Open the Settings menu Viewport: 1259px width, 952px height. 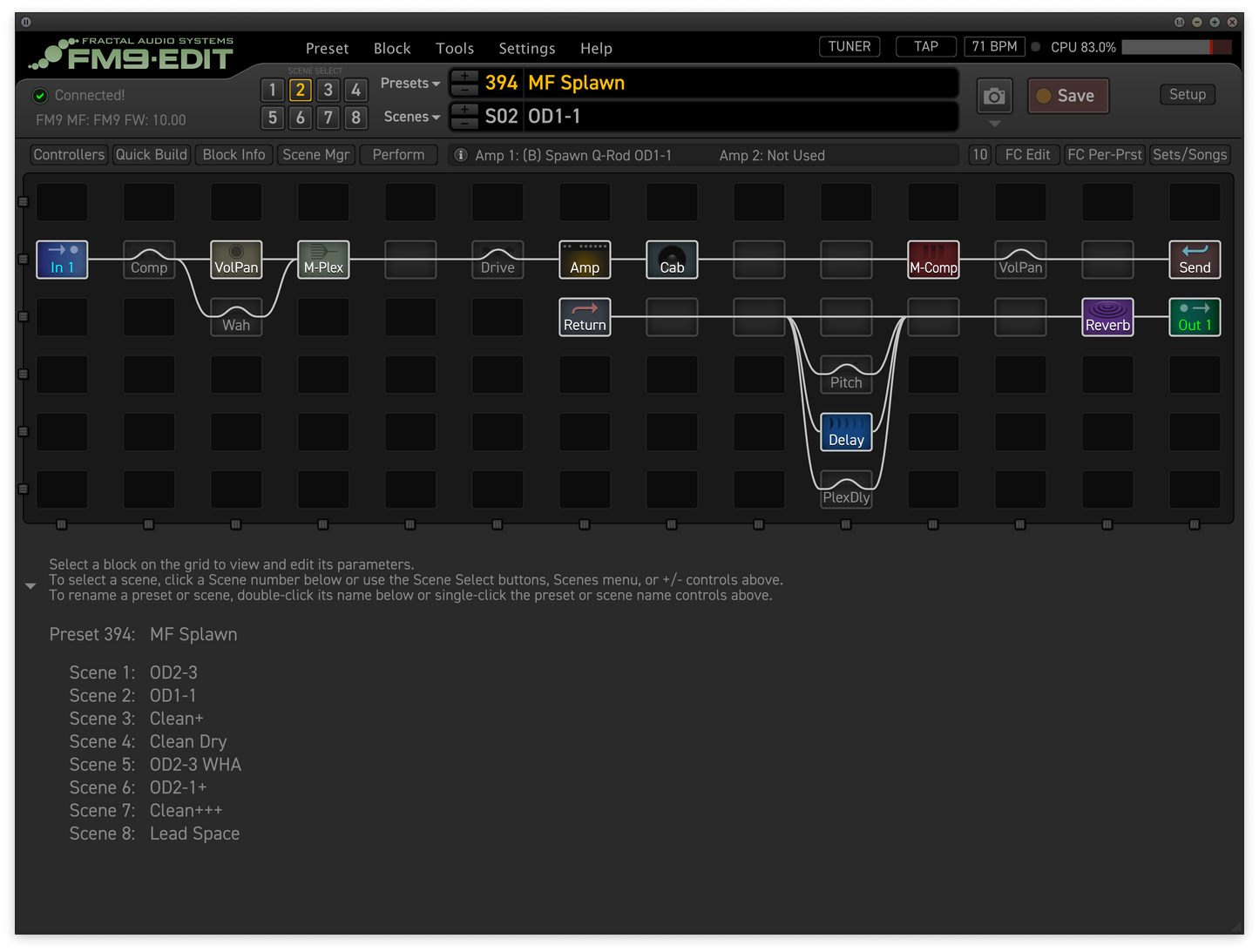tap(526, 49)
